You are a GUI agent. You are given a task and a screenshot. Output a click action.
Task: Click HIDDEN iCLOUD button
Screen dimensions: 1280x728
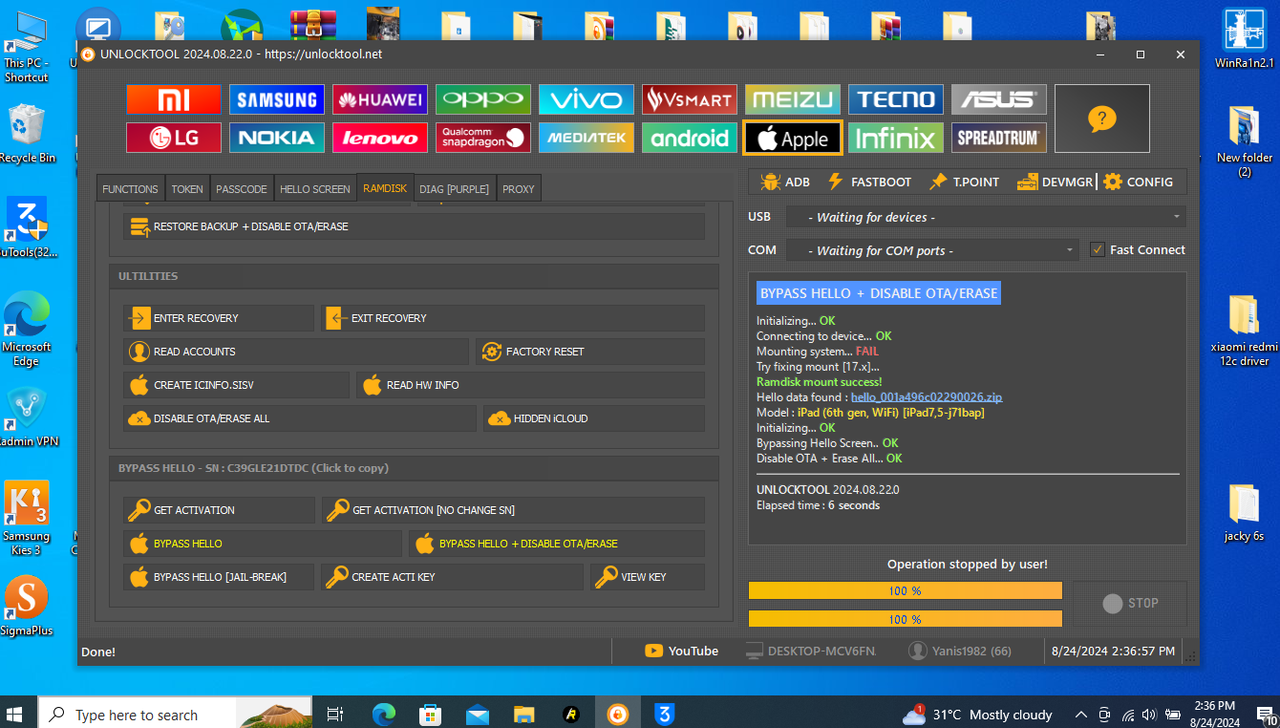(594, 419)
